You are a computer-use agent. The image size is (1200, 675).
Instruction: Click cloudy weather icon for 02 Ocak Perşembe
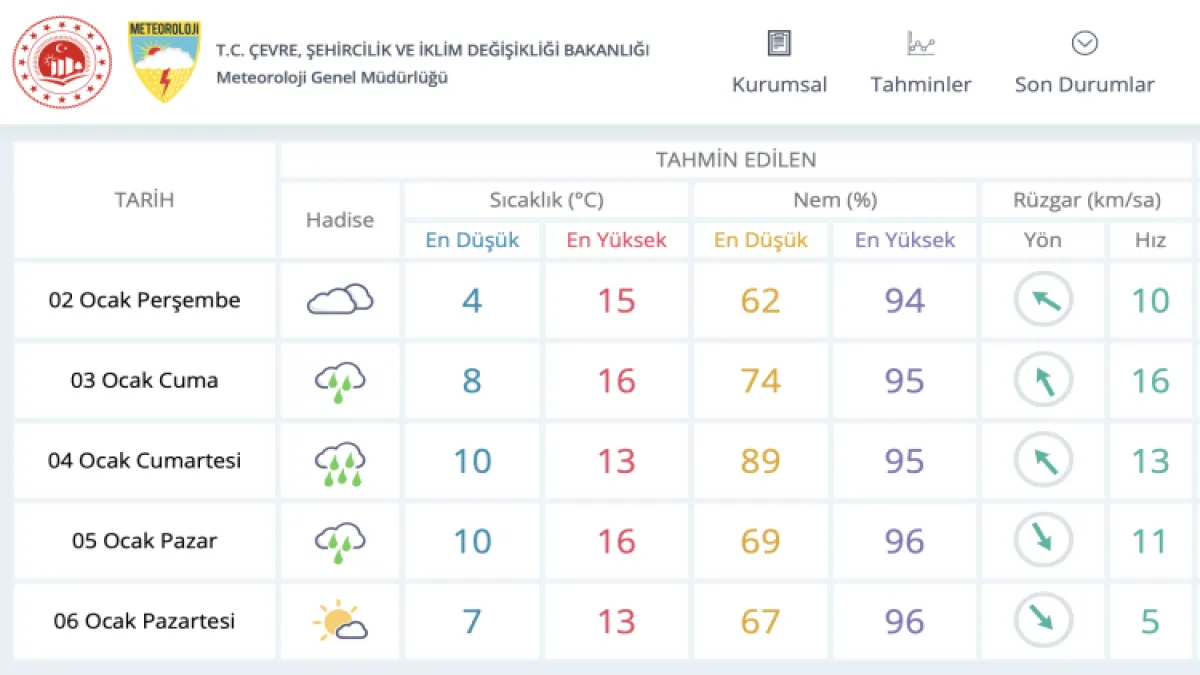click(x=340, y=300)
